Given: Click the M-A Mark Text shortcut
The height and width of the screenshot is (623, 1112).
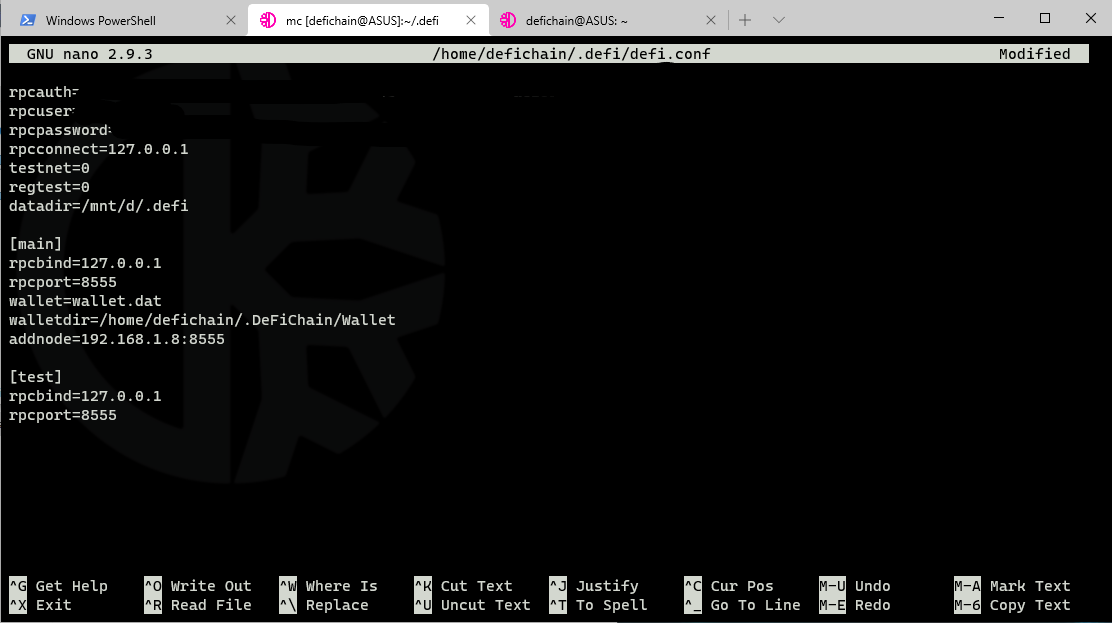Looking at the screenshot, I should [x=1012, y=586].
